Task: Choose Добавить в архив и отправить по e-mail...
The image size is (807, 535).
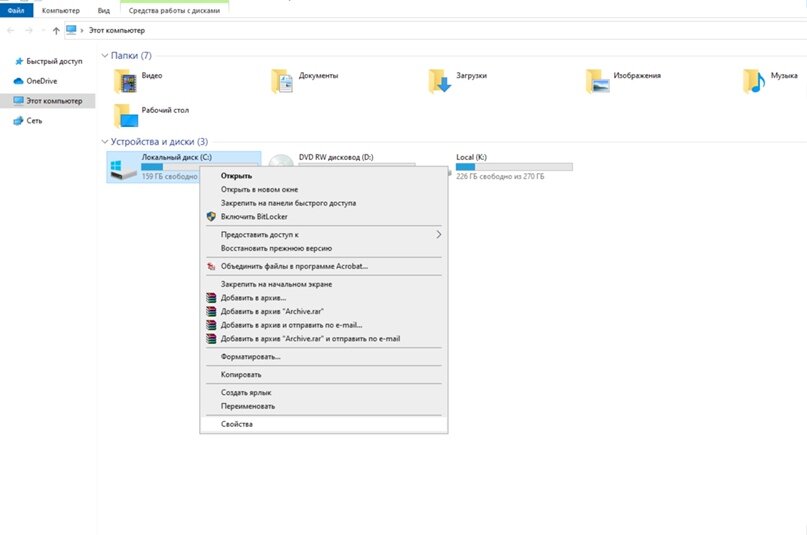Action: click(x=324, y=325)
